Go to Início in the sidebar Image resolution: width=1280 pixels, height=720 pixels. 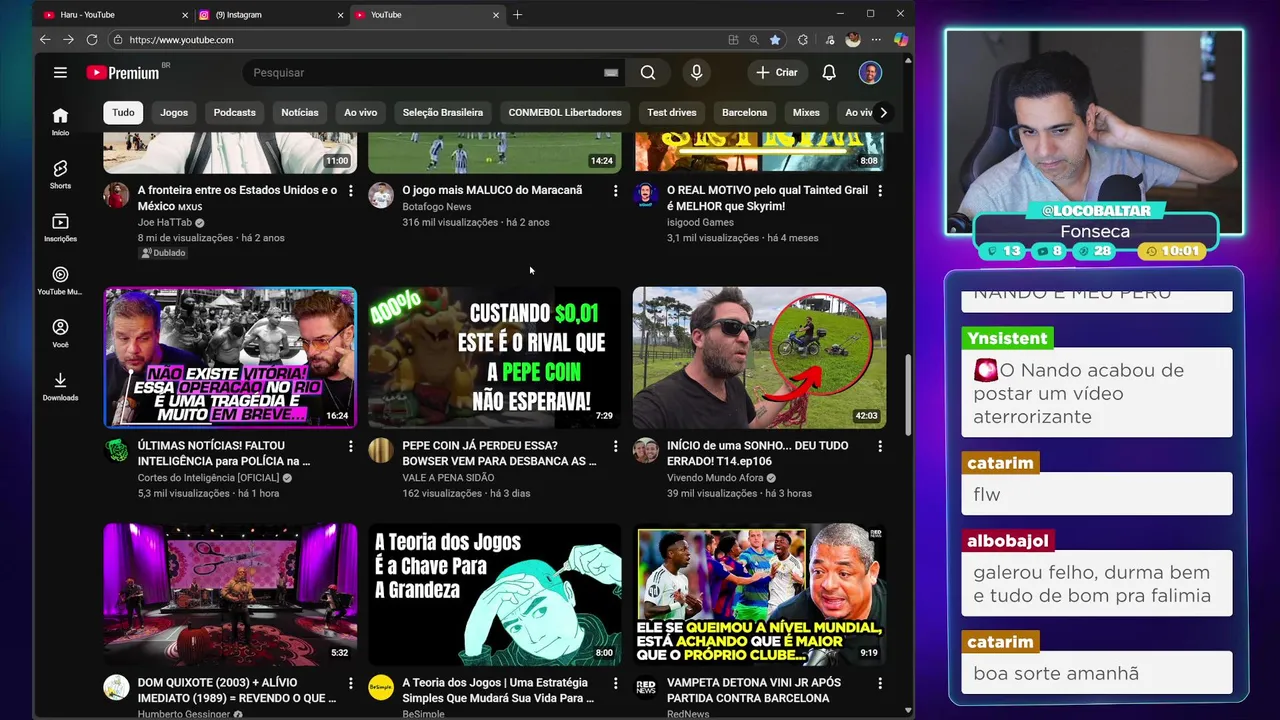tap(60, 121)
